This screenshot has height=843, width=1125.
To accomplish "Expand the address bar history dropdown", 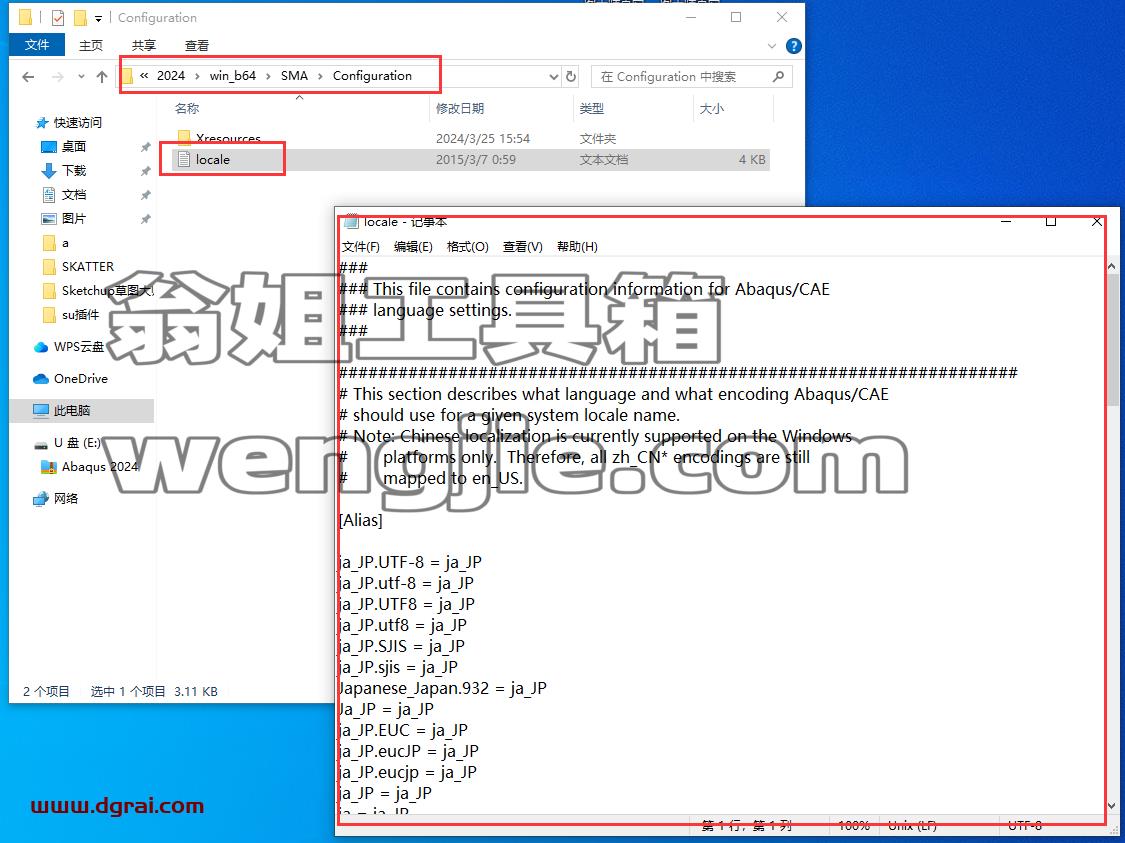I will (553, 77).
